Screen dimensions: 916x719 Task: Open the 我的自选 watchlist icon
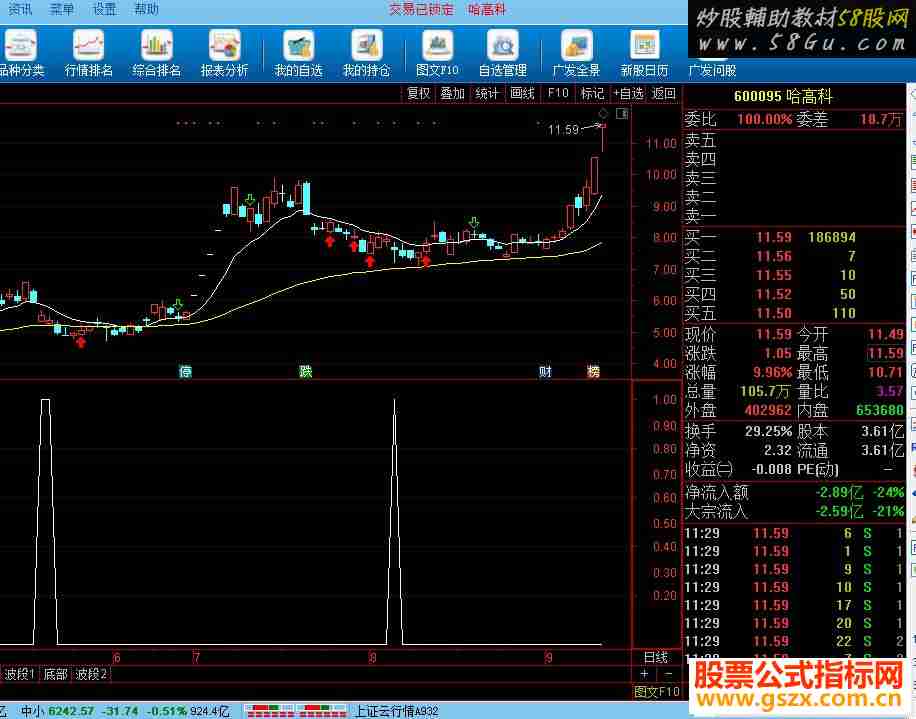[299, 54]
